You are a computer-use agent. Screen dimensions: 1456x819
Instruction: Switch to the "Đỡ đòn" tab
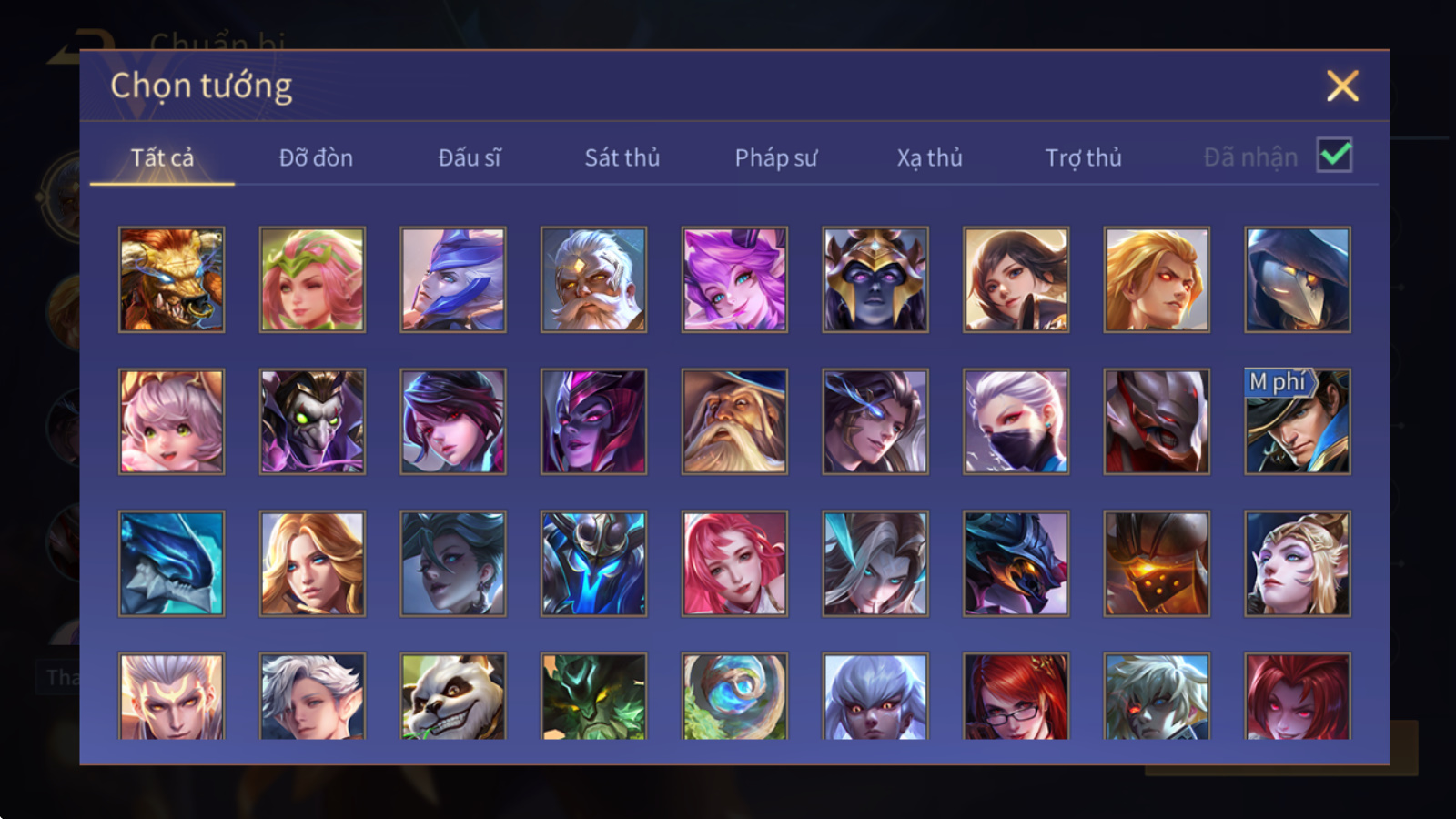[x=316, y=157]
